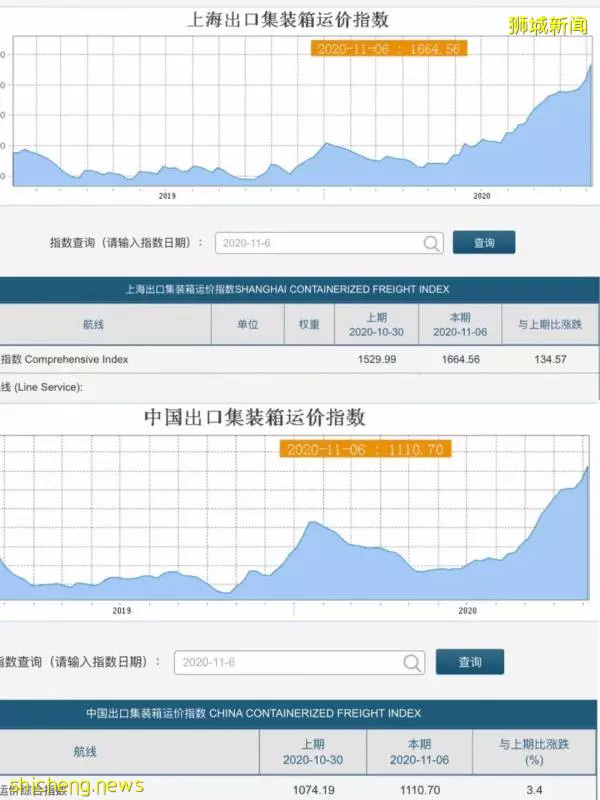The height and width of the screenshot is (800, 600).
Task: Click the percentage change value 3.4
Action: point(534,790)
